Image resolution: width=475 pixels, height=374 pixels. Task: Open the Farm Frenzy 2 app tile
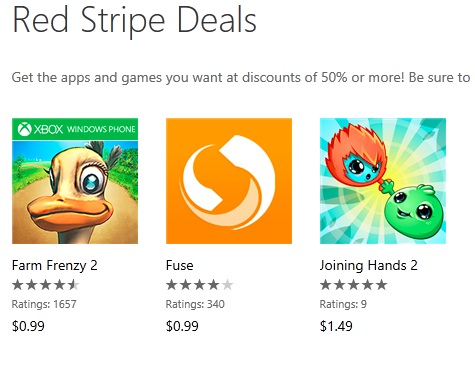[x=75, y=181]
